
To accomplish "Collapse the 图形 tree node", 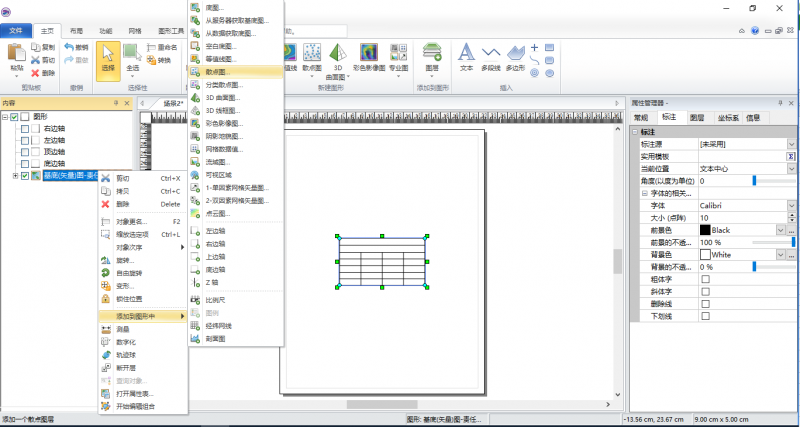I will pyautogui.click(x=5, y=117).
